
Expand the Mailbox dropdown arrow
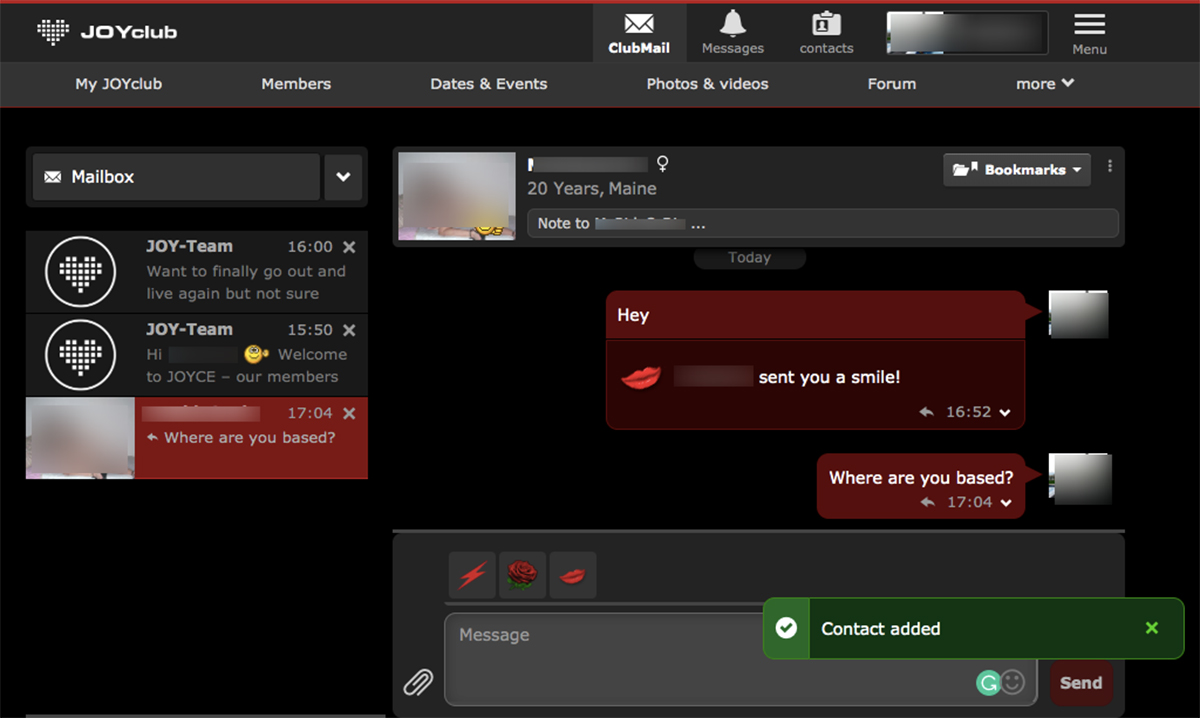(343, 177)
